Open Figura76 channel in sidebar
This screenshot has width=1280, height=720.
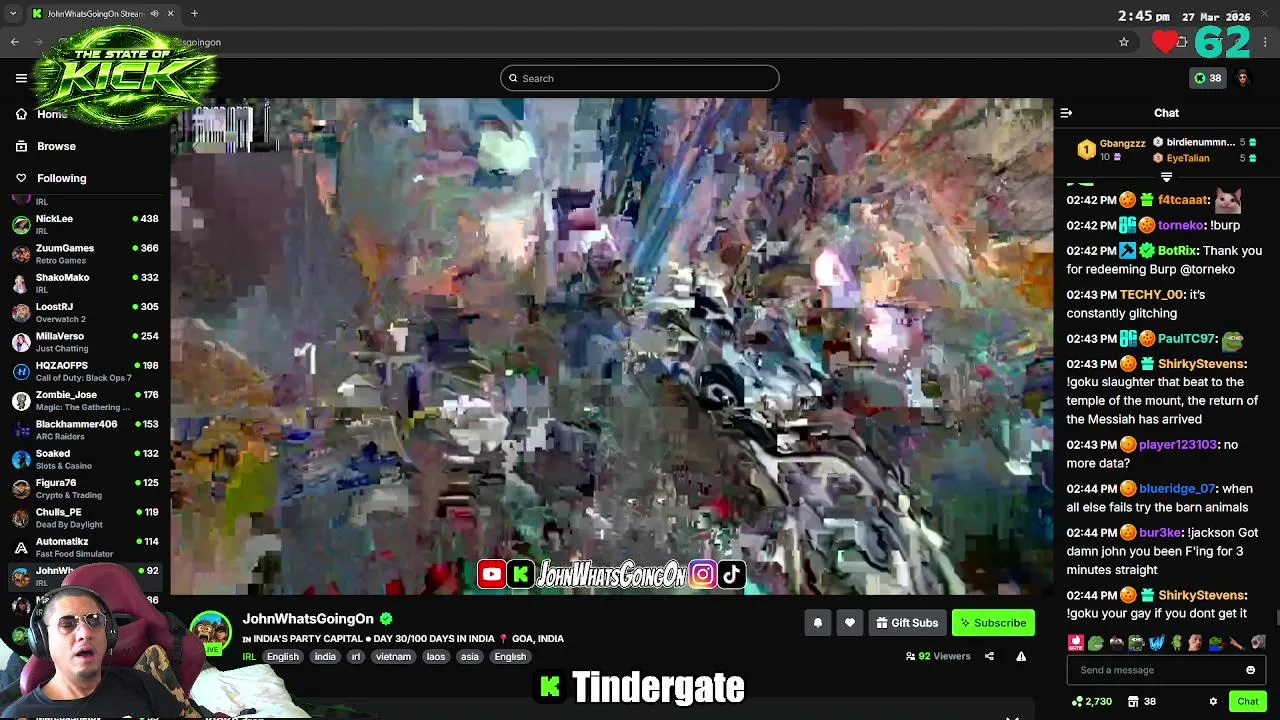[85, 488]
